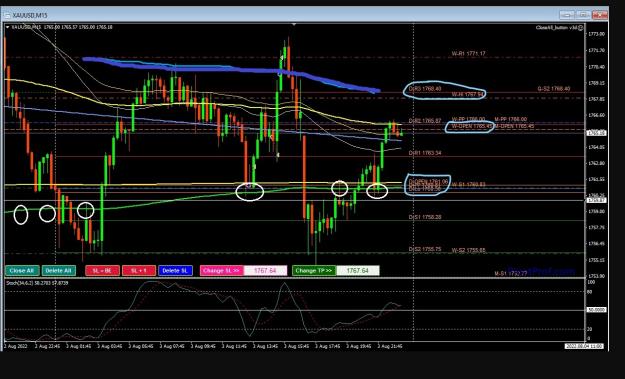Click the 3 Aug 01:45 time axis label
The width and height of the screenshot is (625, 379).
click(78, 346)
